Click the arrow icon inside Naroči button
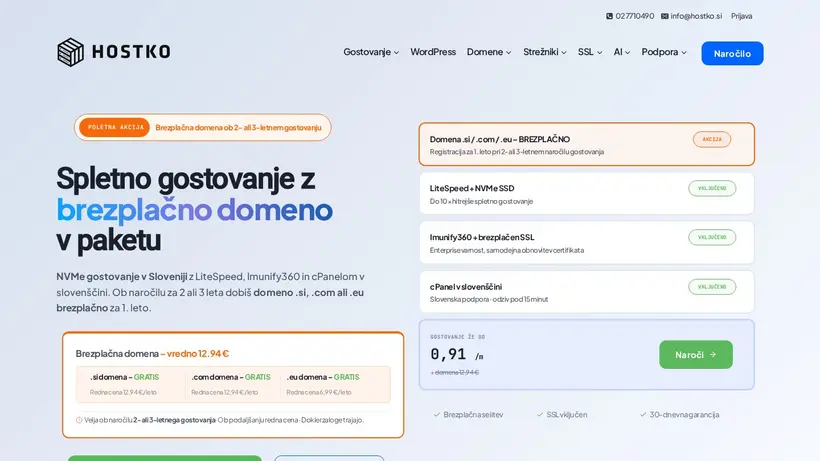The image size is (820, 461). click(x=713, y=354)
